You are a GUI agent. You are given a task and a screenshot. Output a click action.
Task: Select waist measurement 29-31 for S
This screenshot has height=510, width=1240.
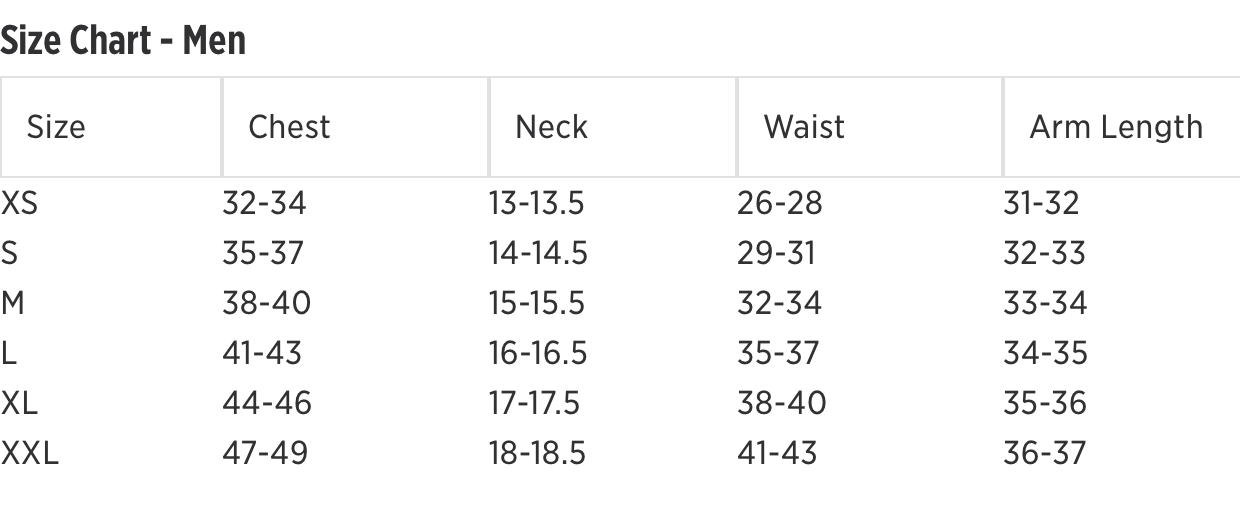click(x=776, y=253)
